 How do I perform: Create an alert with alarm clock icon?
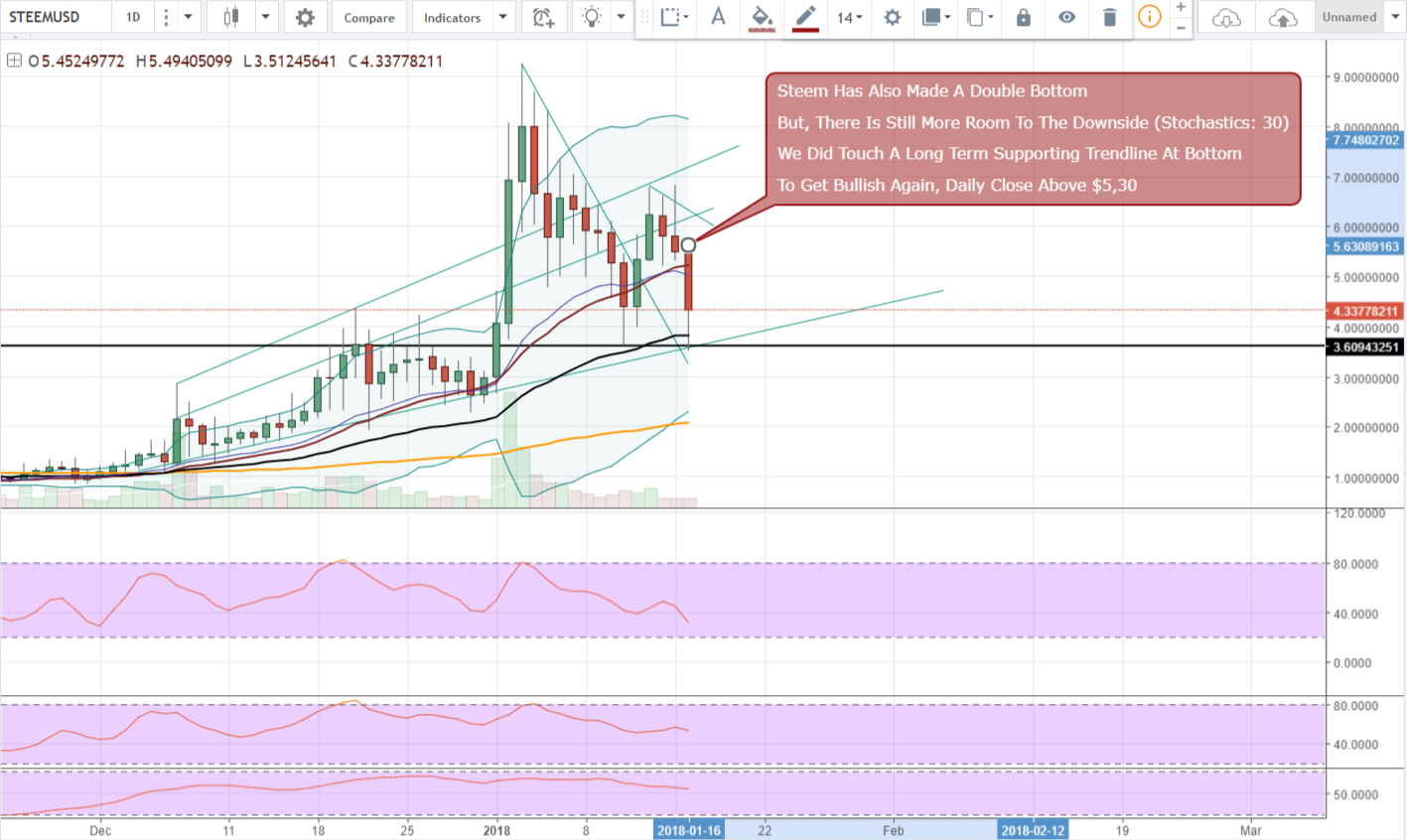point(544,17)
